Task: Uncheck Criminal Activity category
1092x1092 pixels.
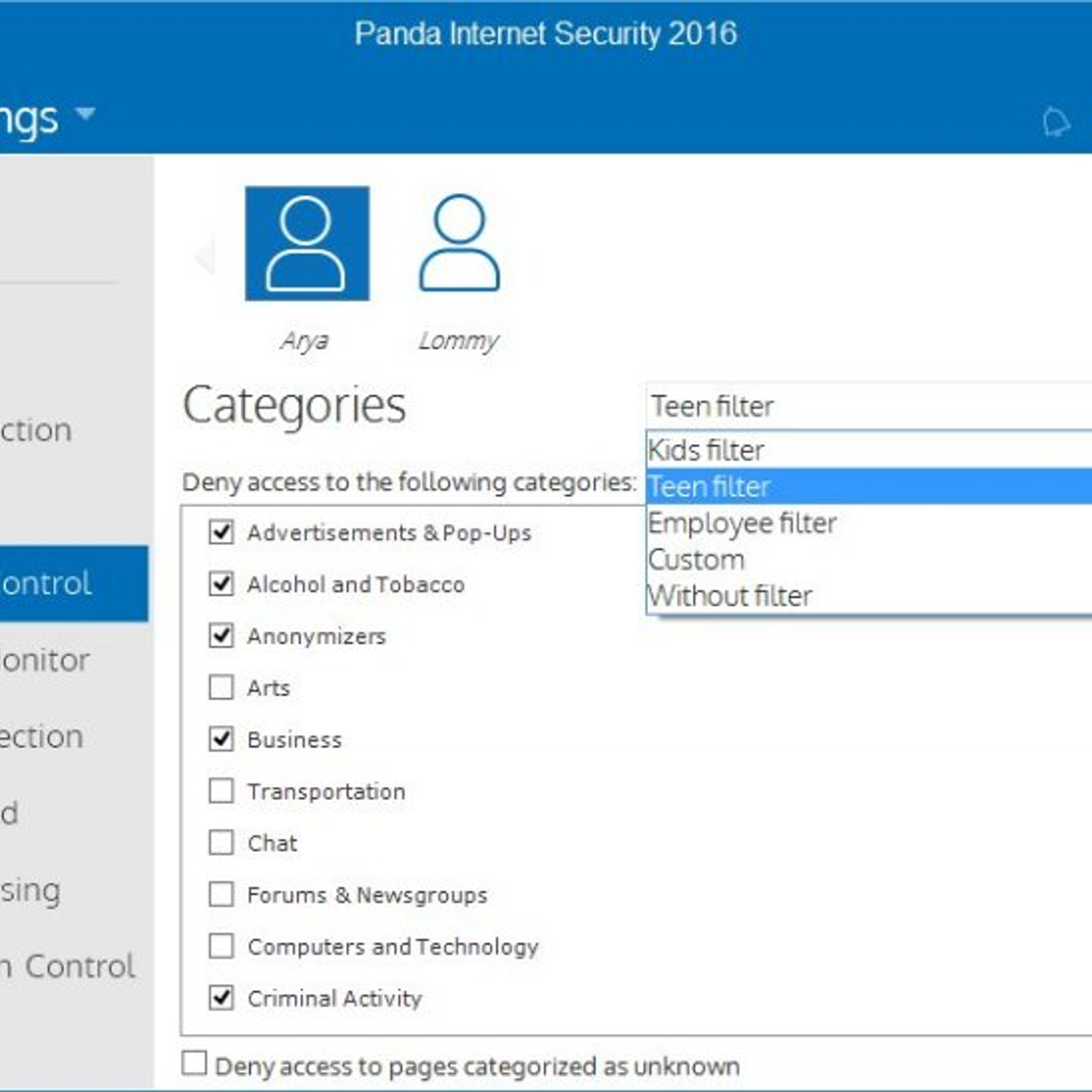Action: (x=221, y=998)
